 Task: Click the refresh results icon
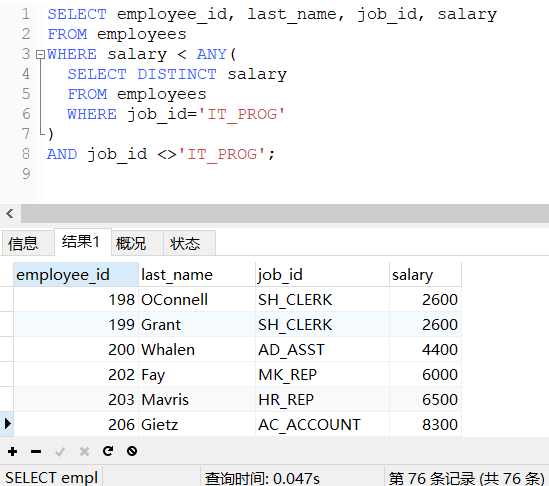tap(108, 451)
